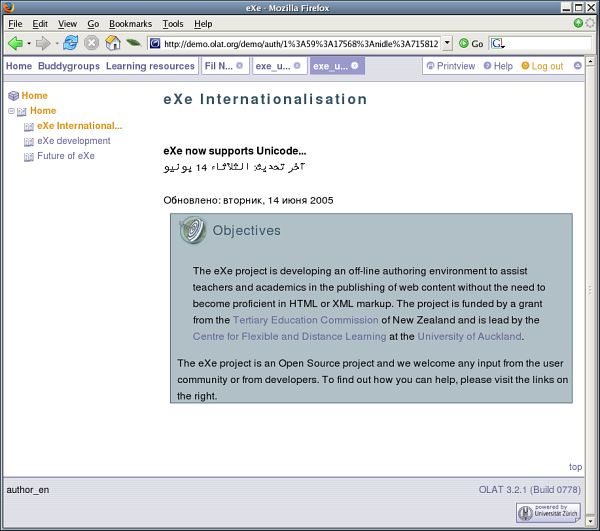
Task: Open the Help menu in menu bar
Action: (x=203, y=24)
